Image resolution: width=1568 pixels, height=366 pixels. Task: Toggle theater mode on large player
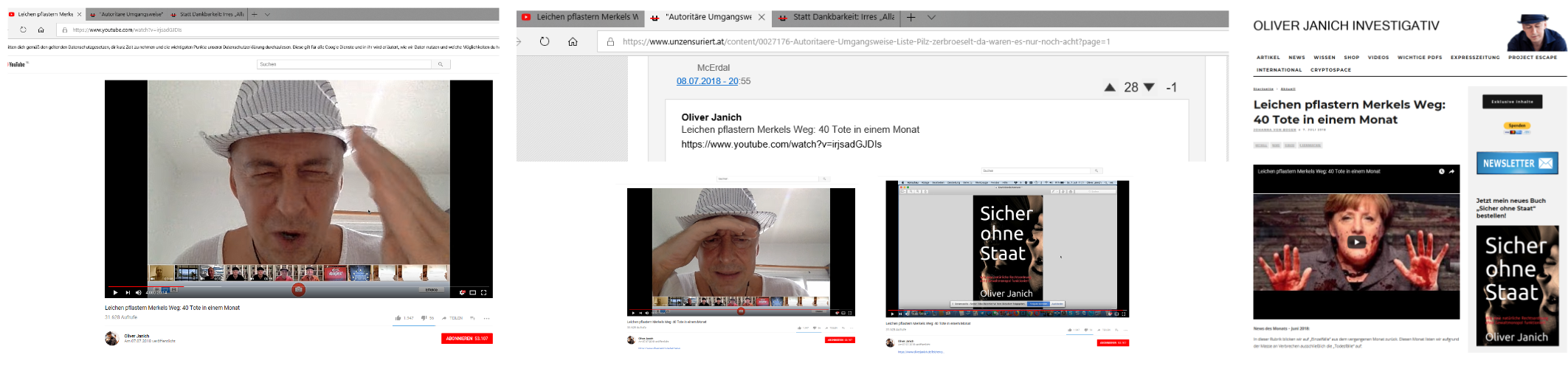pos(472,292)
